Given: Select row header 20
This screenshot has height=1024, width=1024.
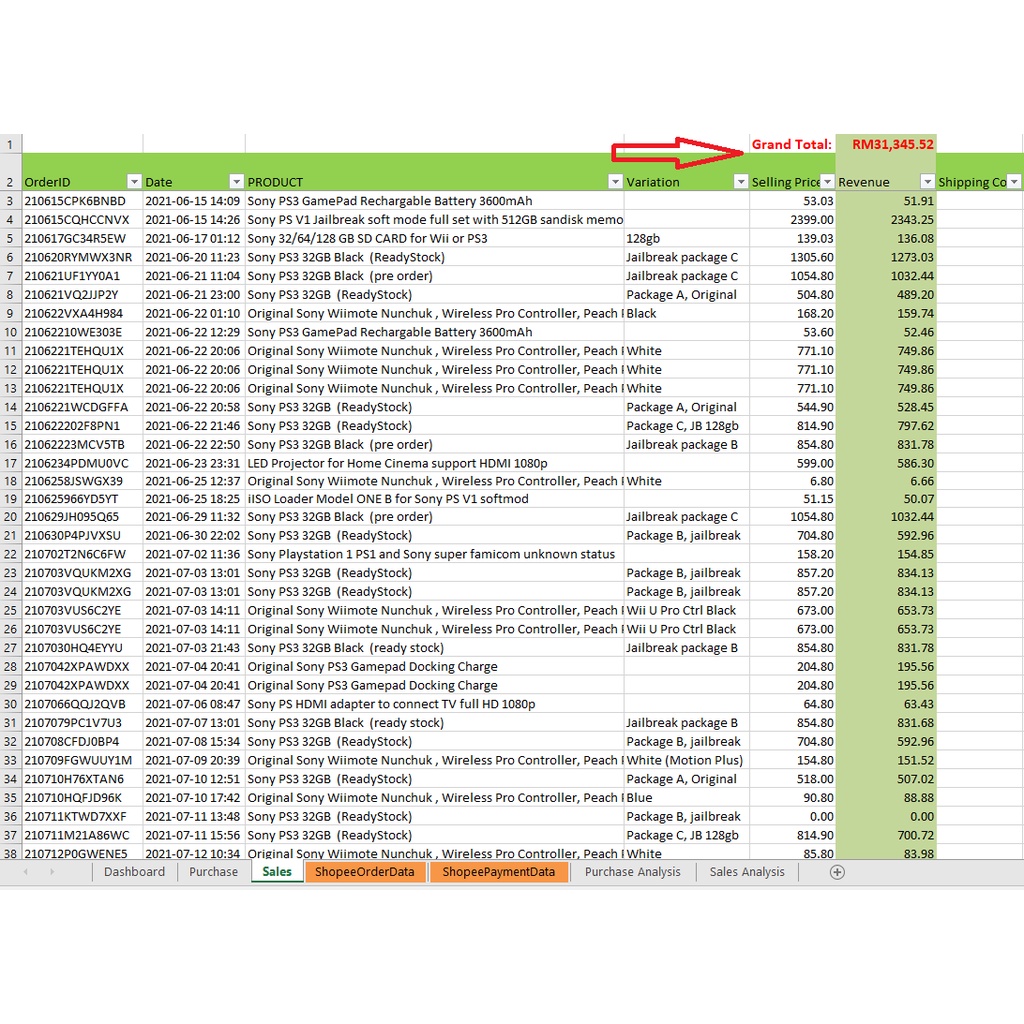Looking at the screenshot, I should tap(10, 517).
